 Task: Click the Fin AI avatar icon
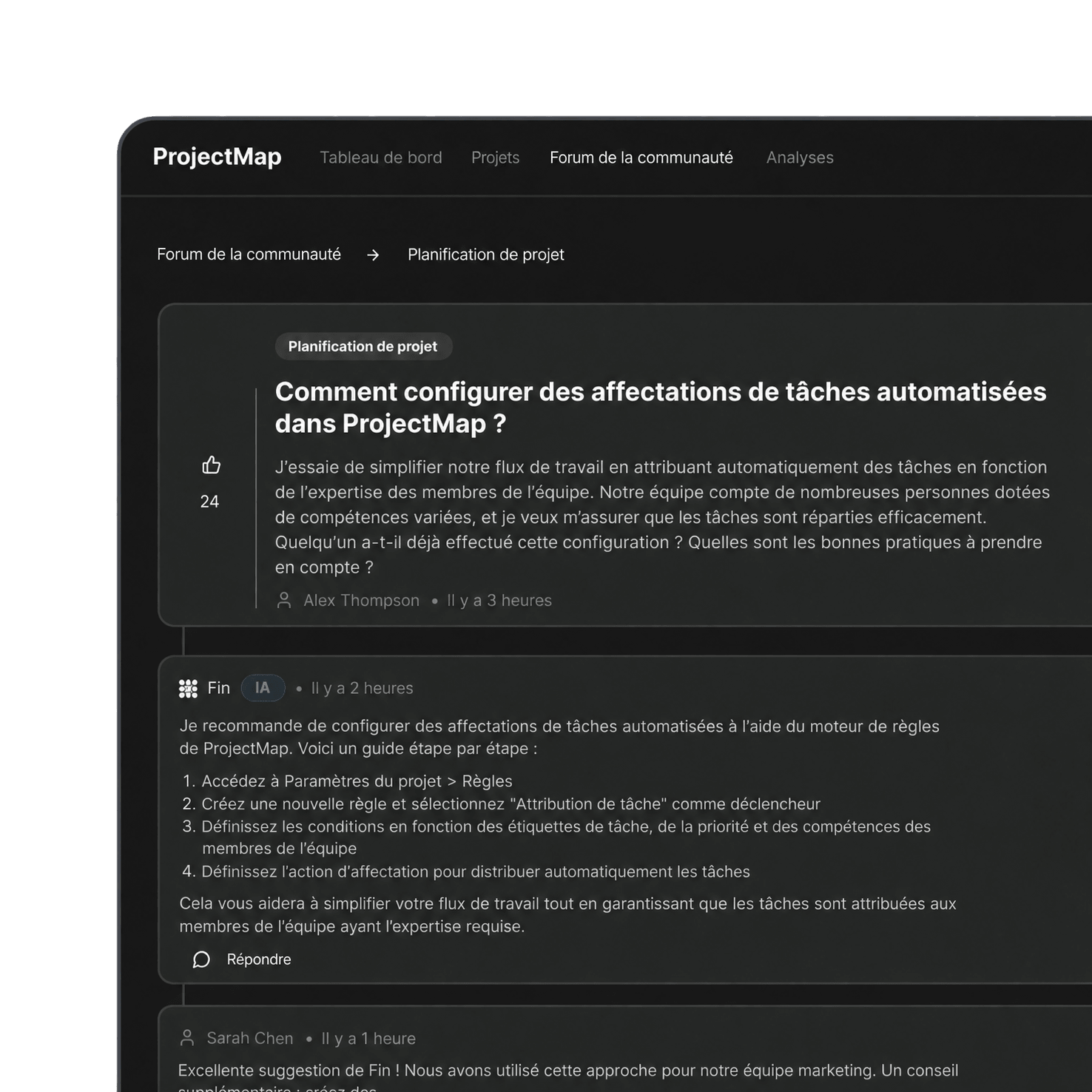click(x=189, y=689)
